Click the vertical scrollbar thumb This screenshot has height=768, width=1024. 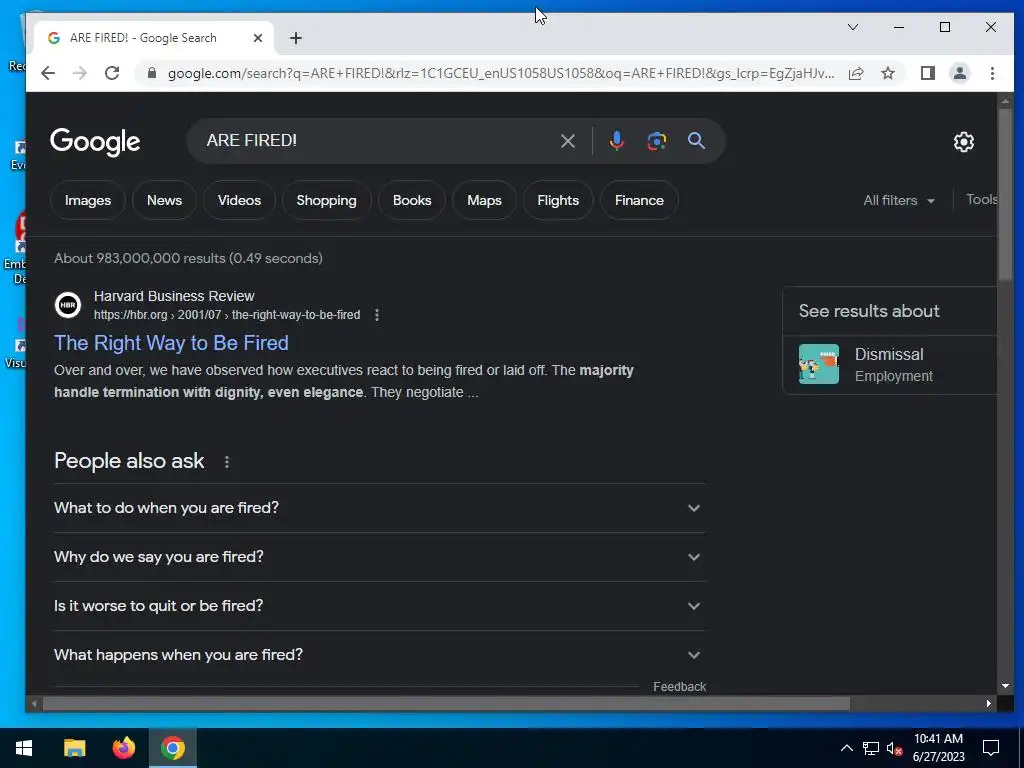coord(1005,196)
